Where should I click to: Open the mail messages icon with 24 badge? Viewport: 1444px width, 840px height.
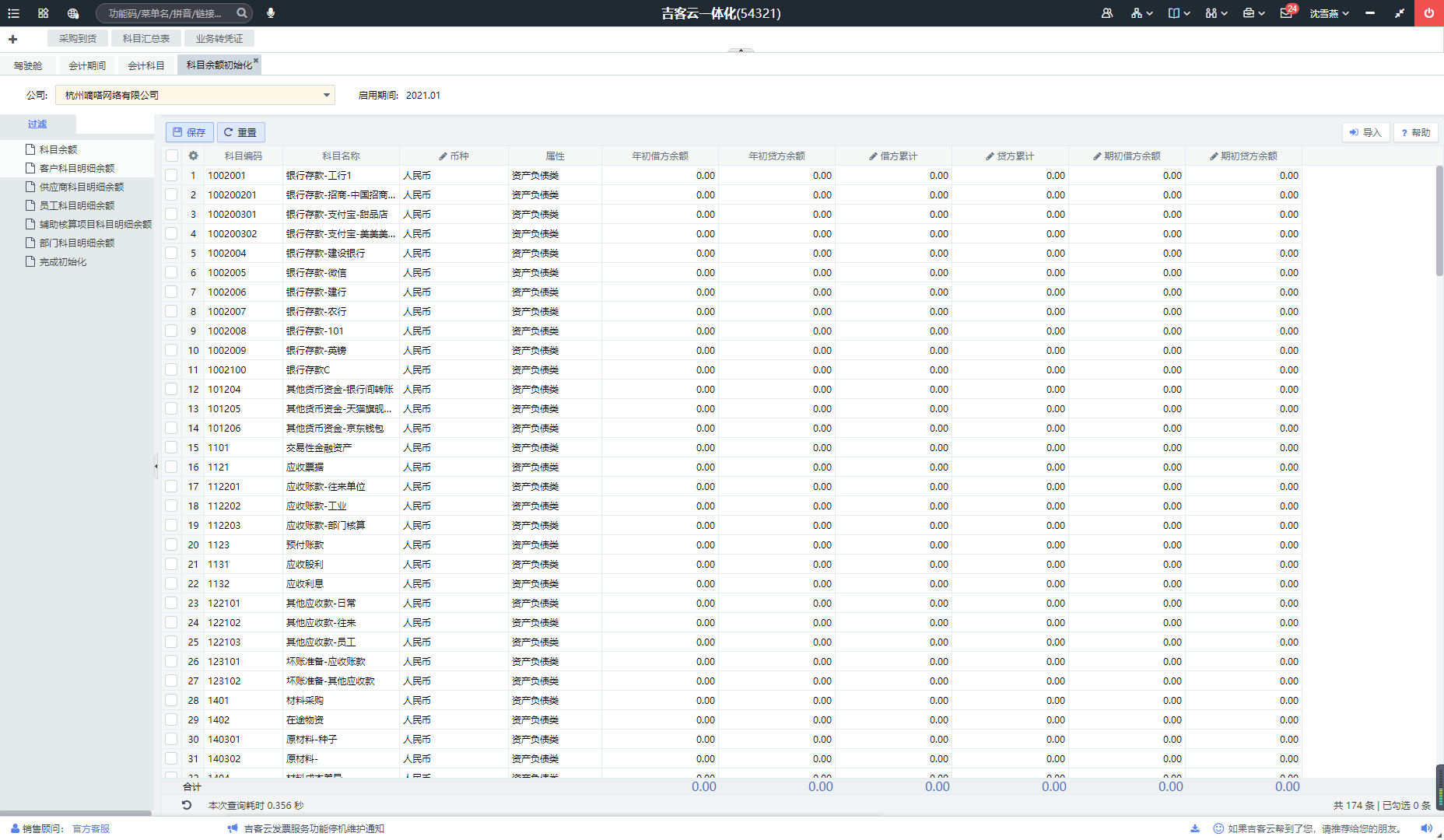point(1288,12)
